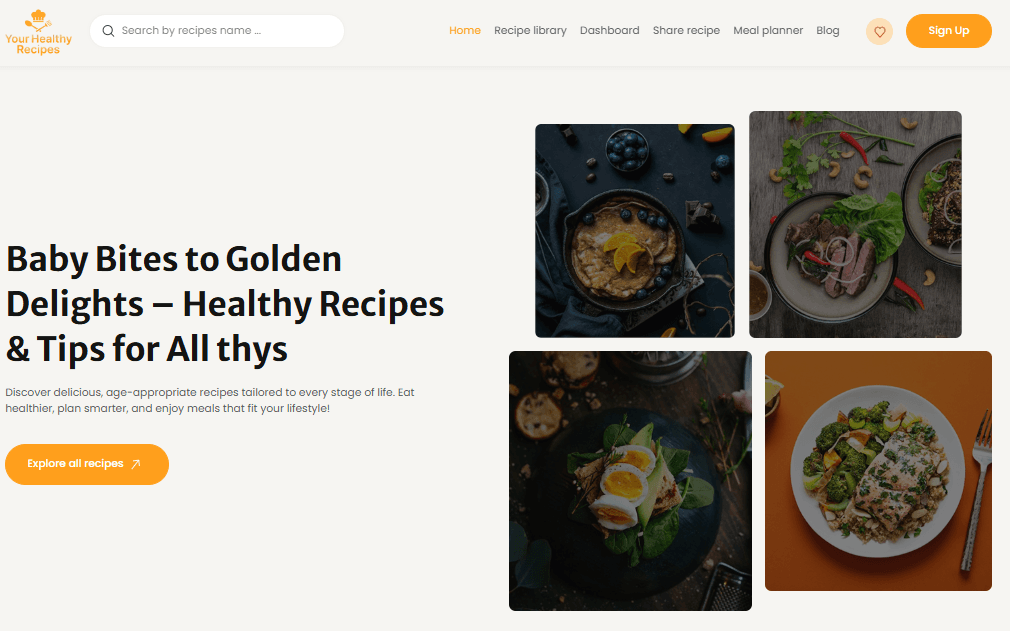This screenshot has height=631, width=1010.
Task: Click the Discover delicious recipes description text
Action: coord(210,400)
